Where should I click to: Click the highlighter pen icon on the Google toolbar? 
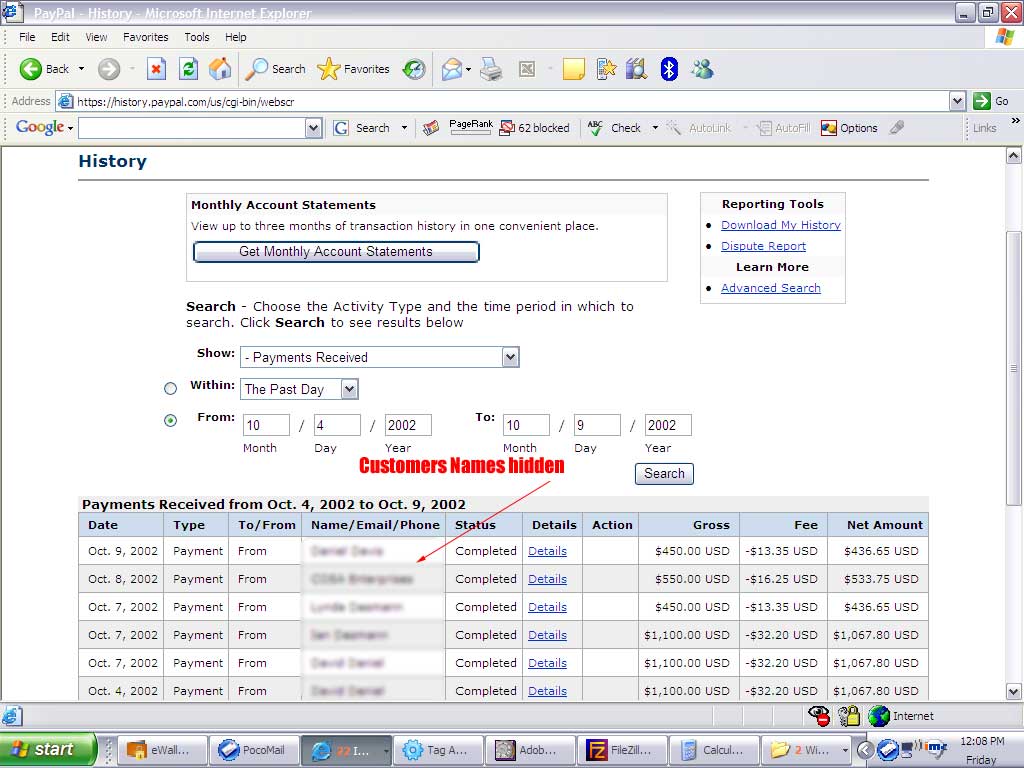tap(897, 127)
